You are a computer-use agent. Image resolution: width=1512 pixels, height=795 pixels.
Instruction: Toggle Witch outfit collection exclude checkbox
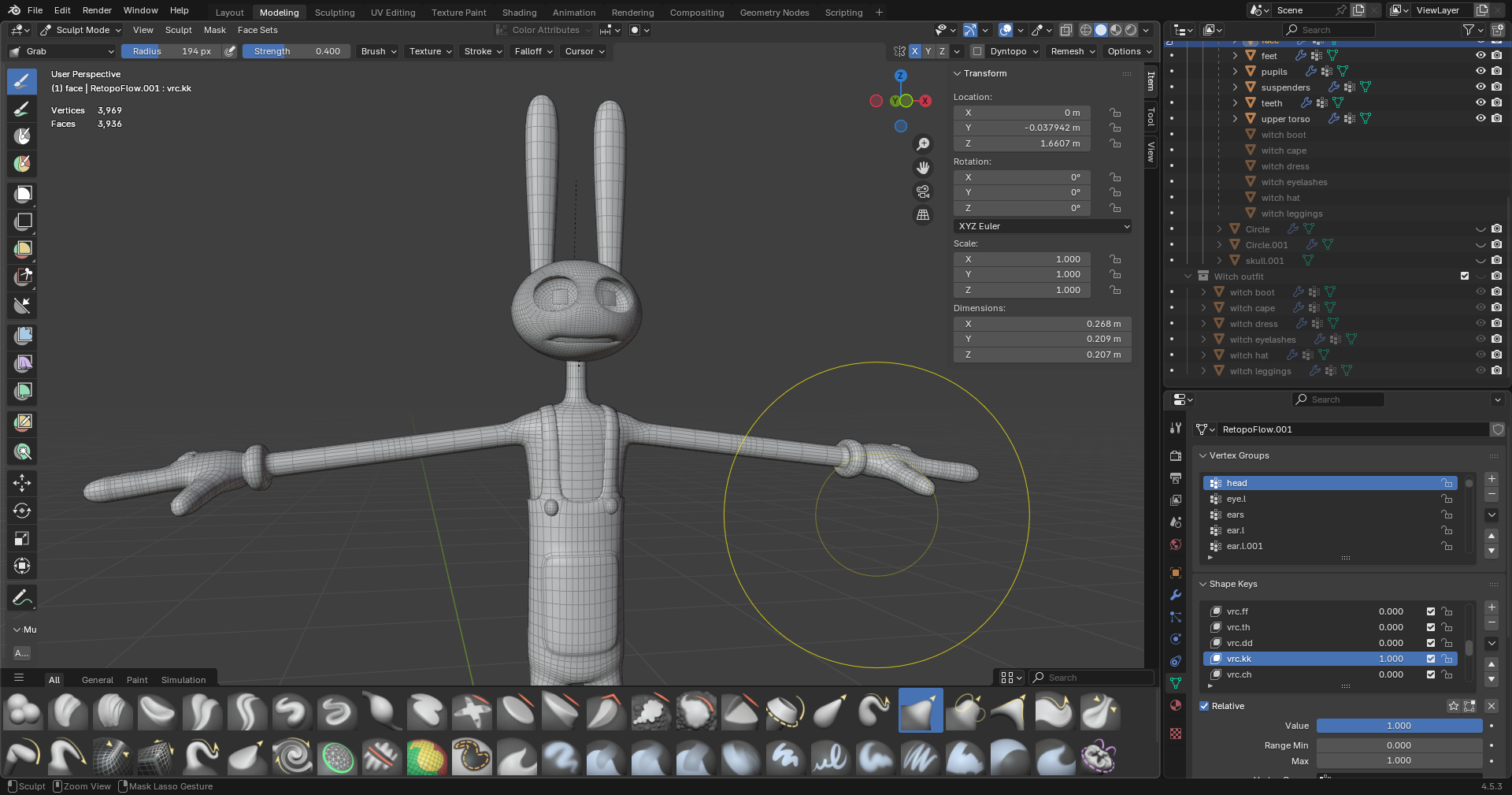1465,277
